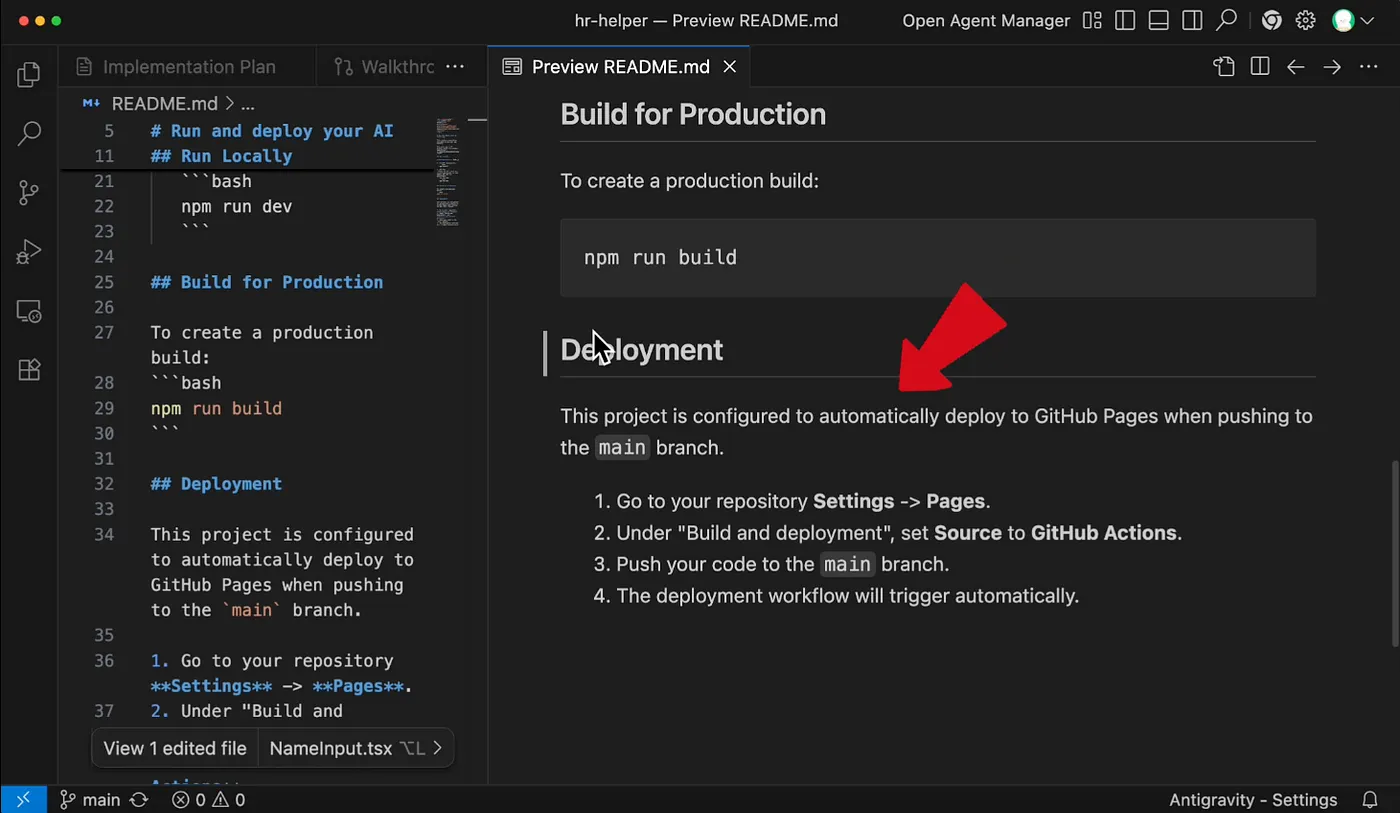Click the Chrome browser icon in title bar
1400x813 pixels.
[1272, 21]
